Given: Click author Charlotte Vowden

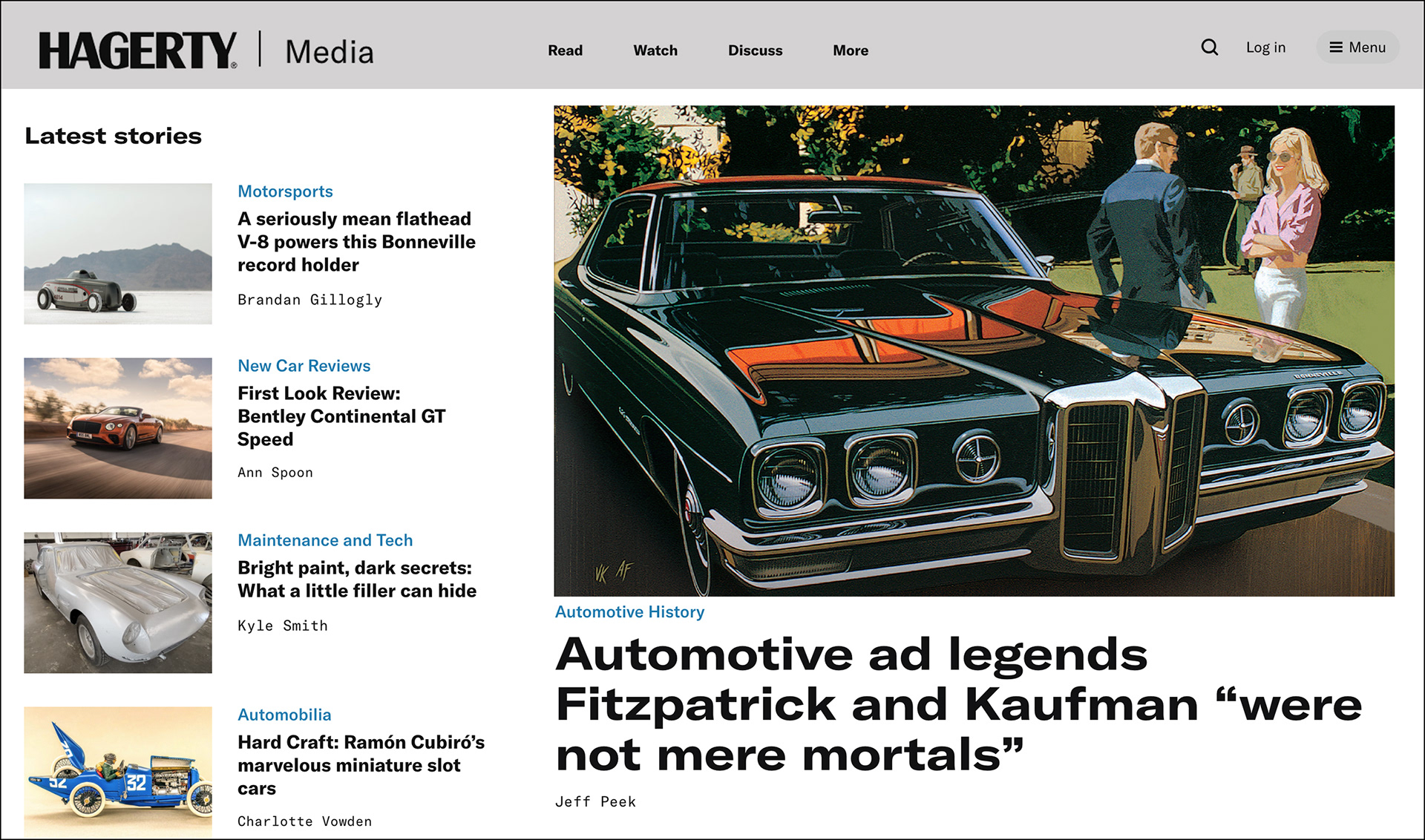Looking at the screenshot, I should pos(304,821).
